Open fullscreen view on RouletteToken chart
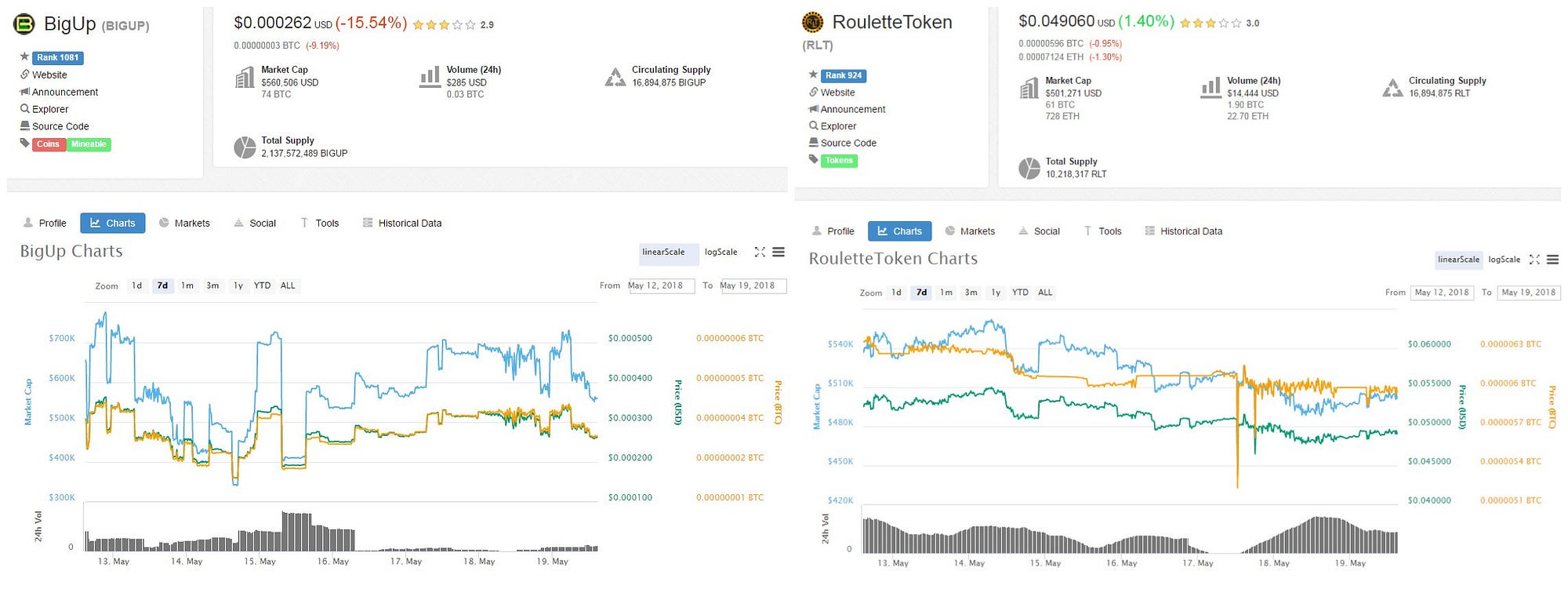The height and width of the screenshot is (589, 1568). [1534, 260]
